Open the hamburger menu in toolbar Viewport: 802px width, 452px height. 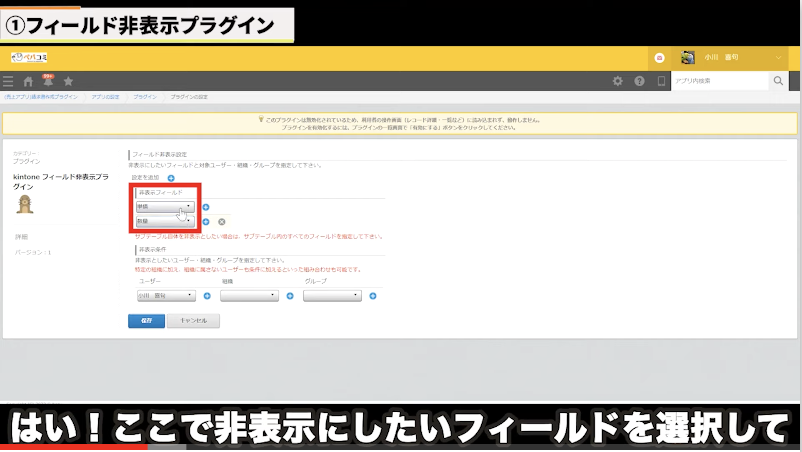(x=8, y=81)
